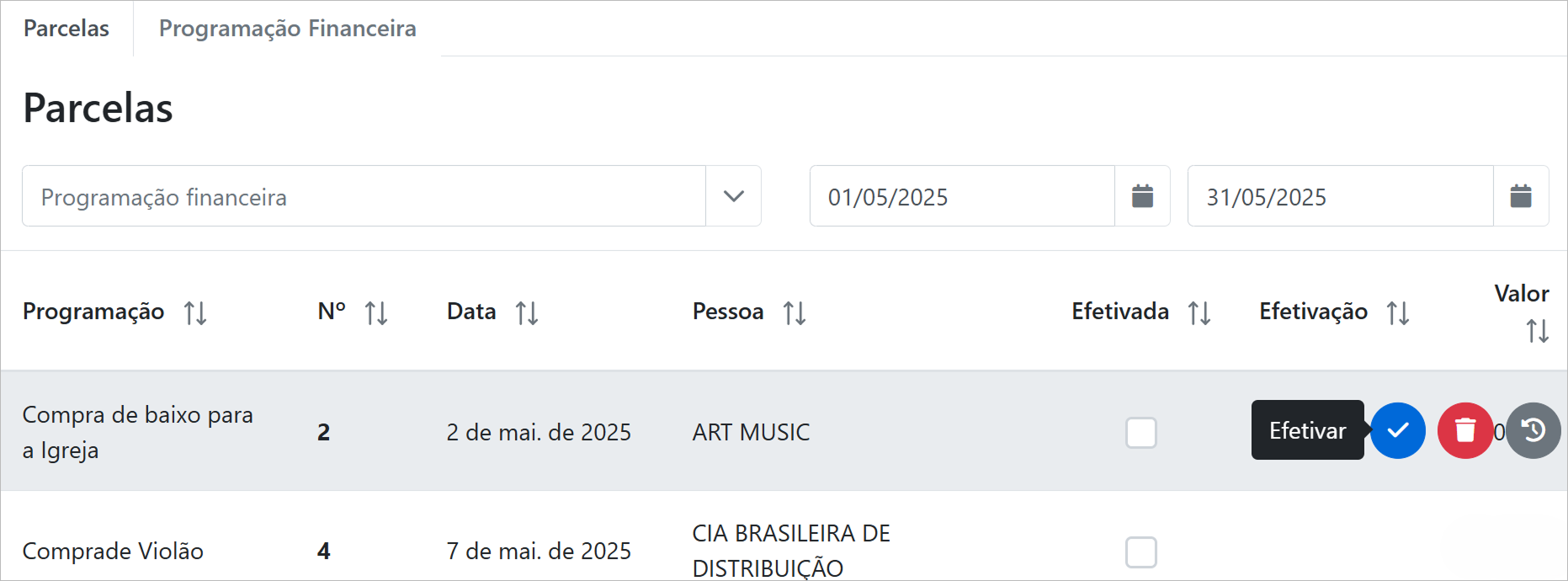Viewport: 1568px width, 581px height.
Task: Open the end date calendar picker
Action: pos(1520,196)
